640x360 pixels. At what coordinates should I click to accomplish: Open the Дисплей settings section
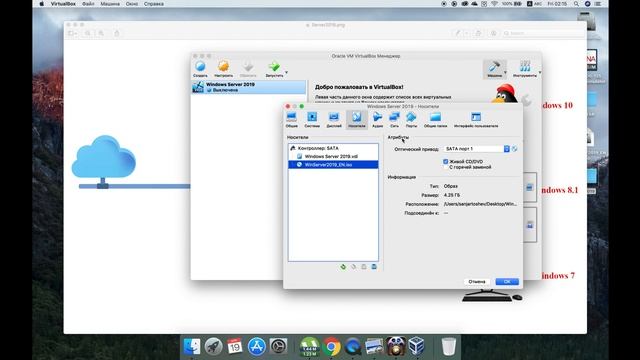[334, 120]
